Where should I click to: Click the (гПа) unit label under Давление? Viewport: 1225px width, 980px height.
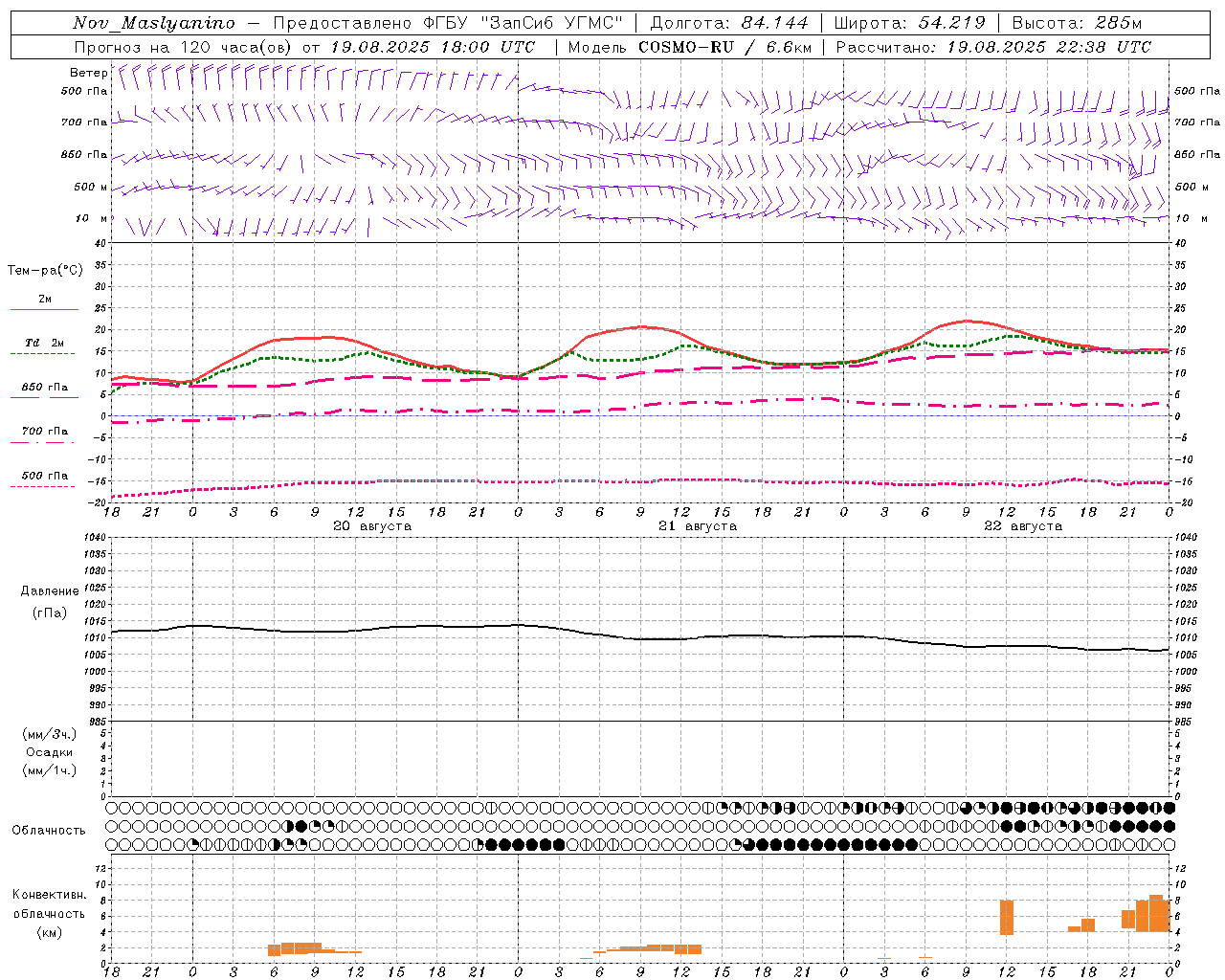pos(50,612)
